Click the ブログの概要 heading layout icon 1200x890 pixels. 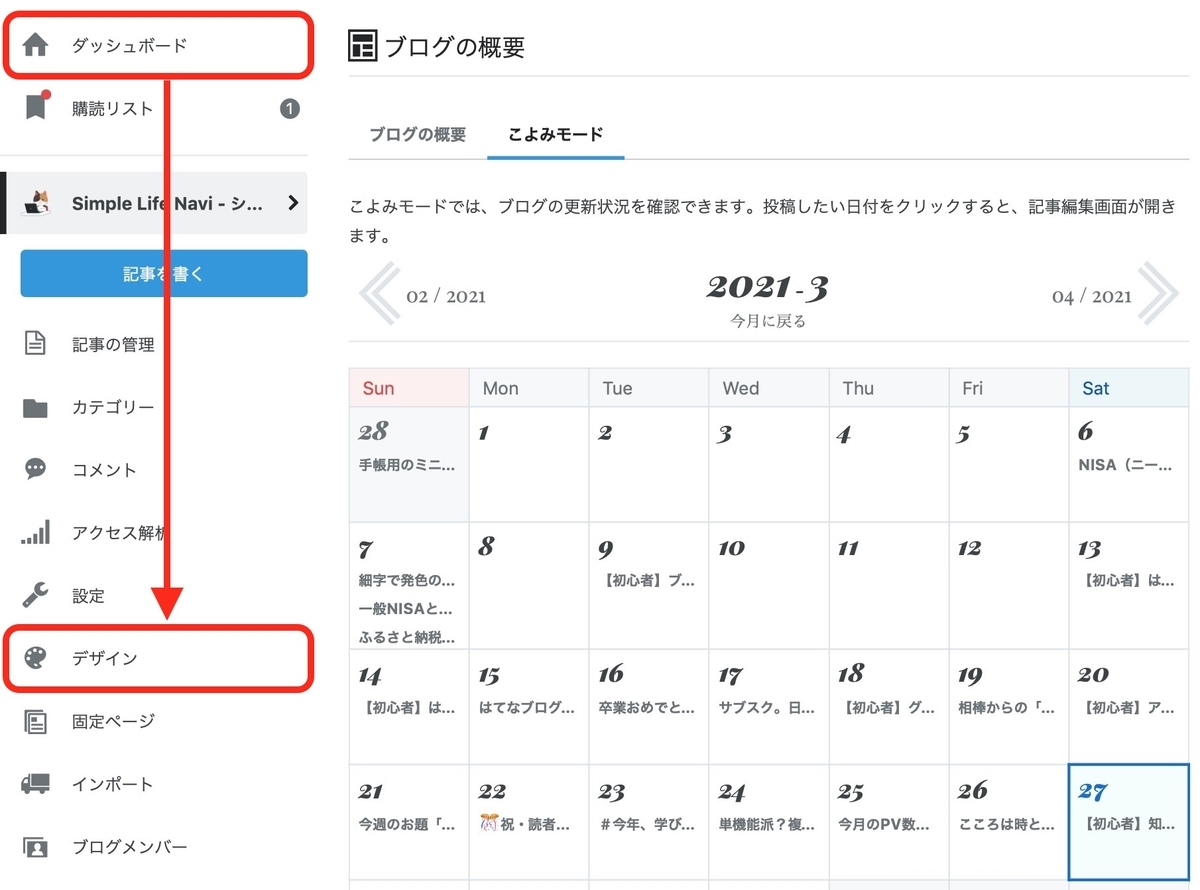(x=363, y=46)
